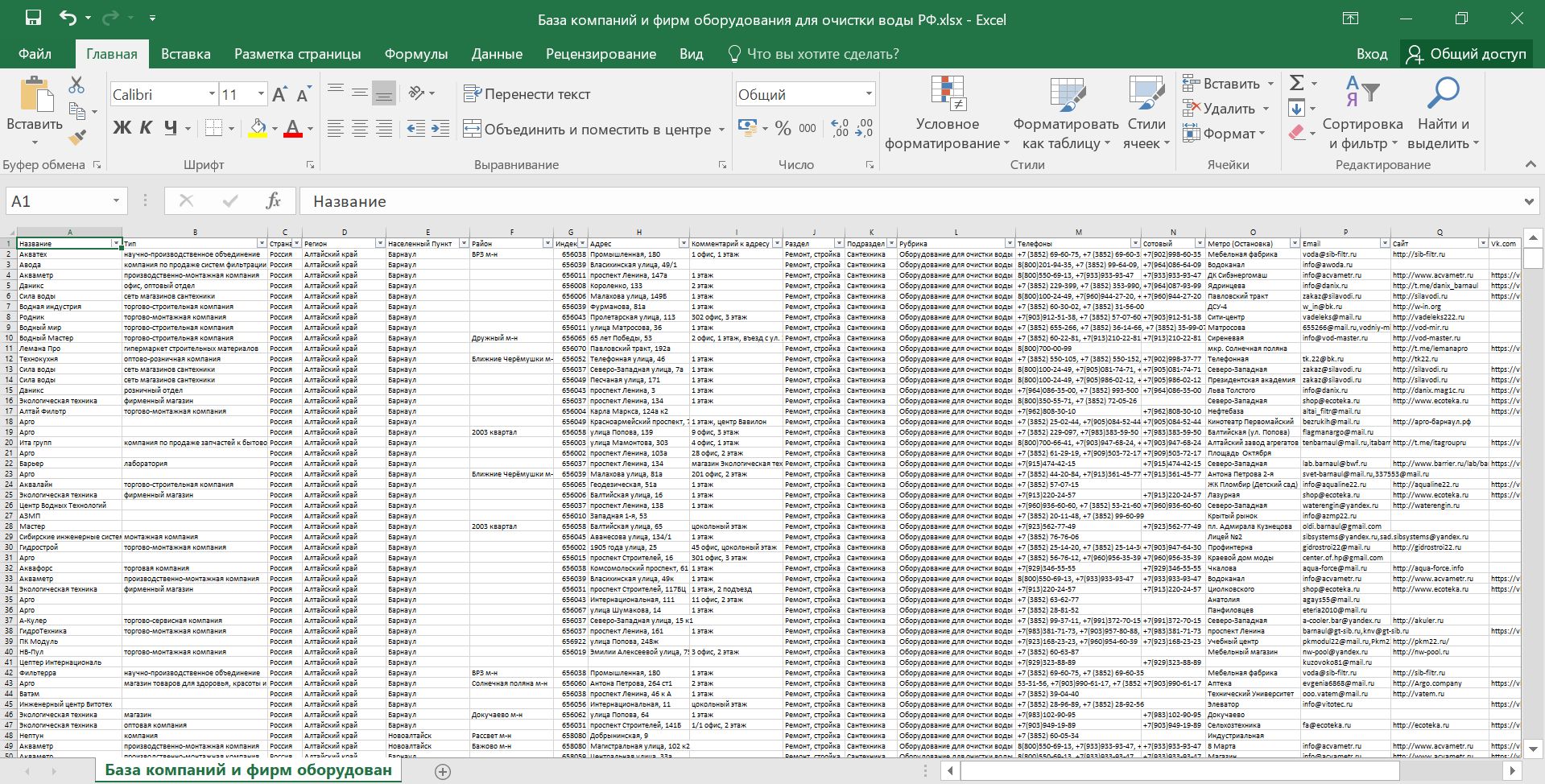Click the Cut scissors icon
This screenshot has width=1545, height=784.
76,85
